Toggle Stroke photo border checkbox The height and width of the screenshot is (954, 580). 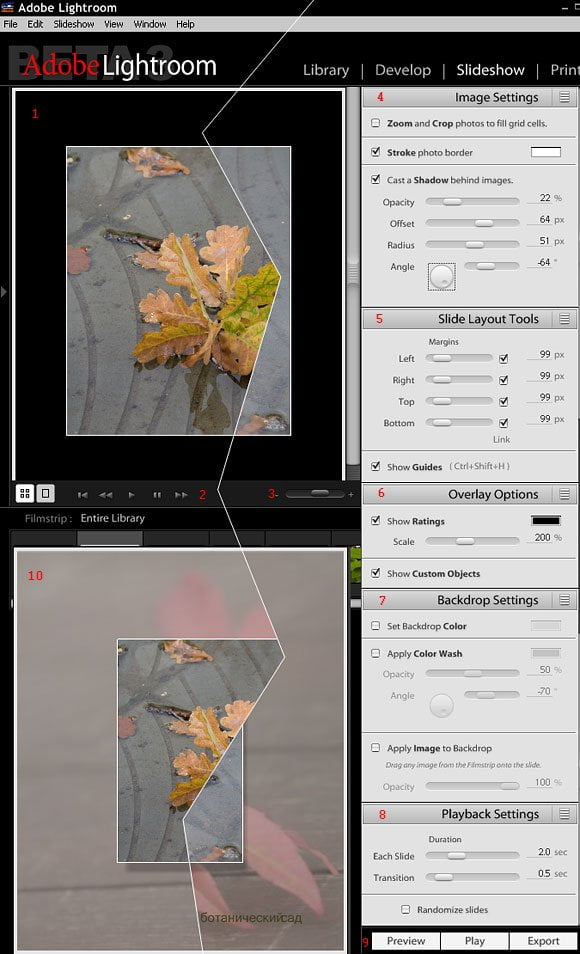(376, 151)
